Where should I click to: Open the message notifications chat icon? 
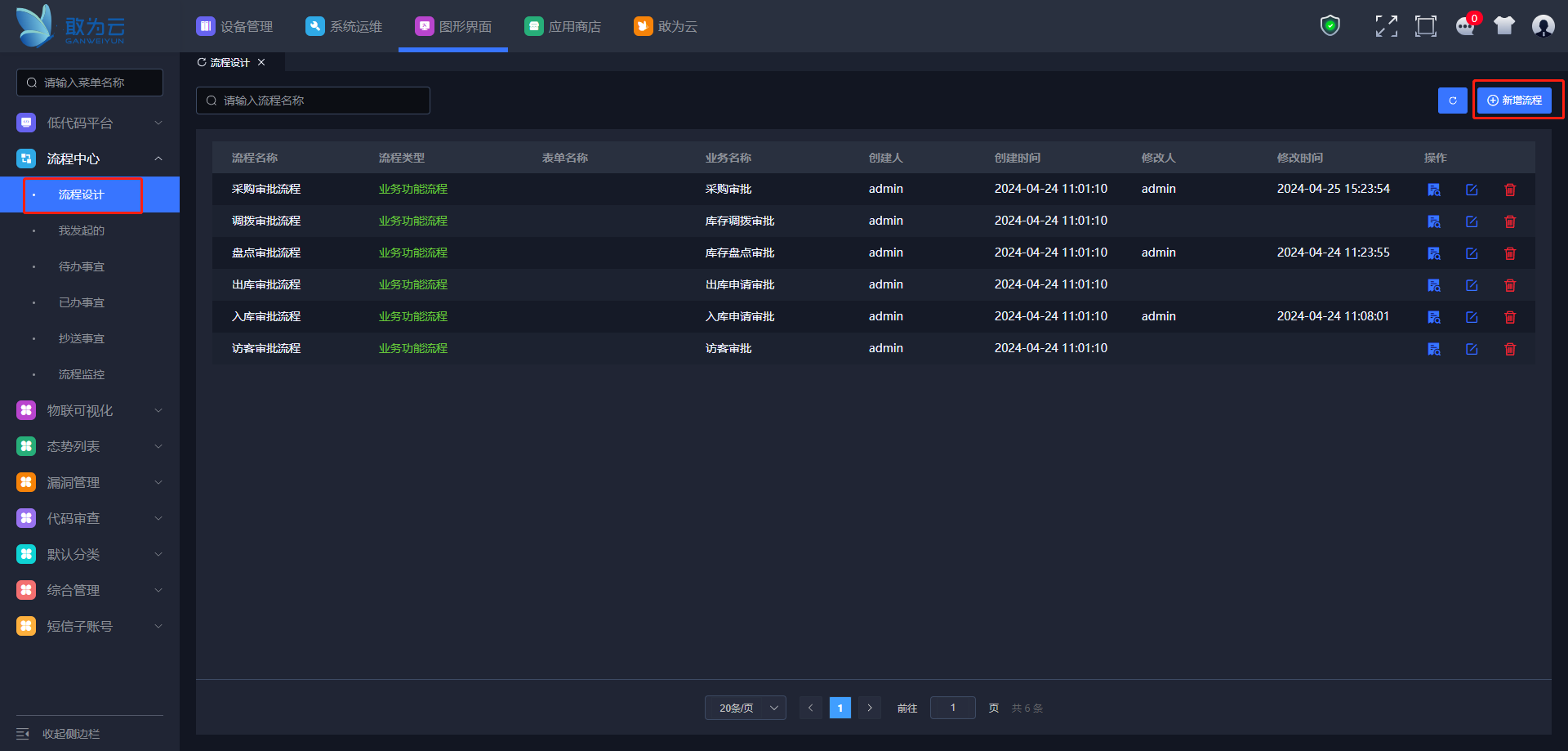pos(1465,26)
